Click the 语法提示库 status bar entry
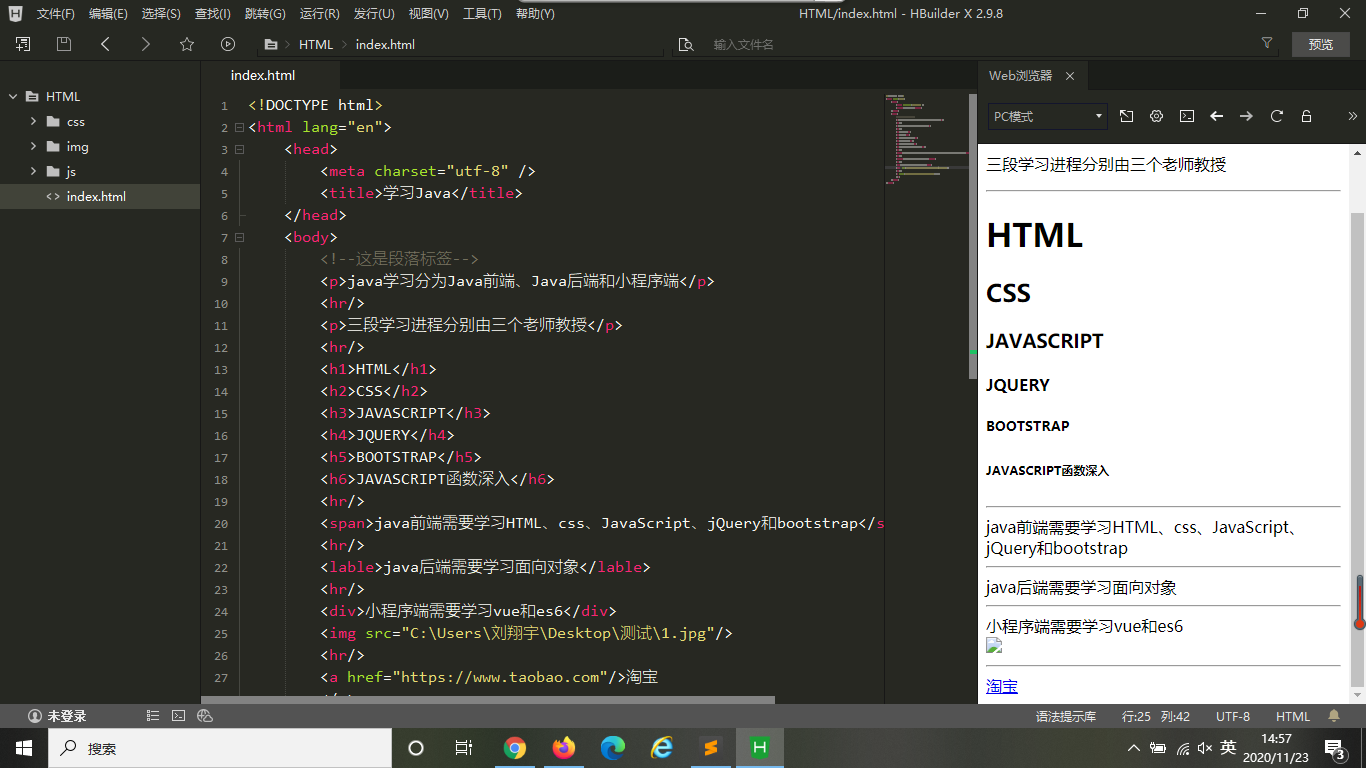The width and height of the screenshot is (1366, 768). pyautogui.click(x=1066, y=716)
